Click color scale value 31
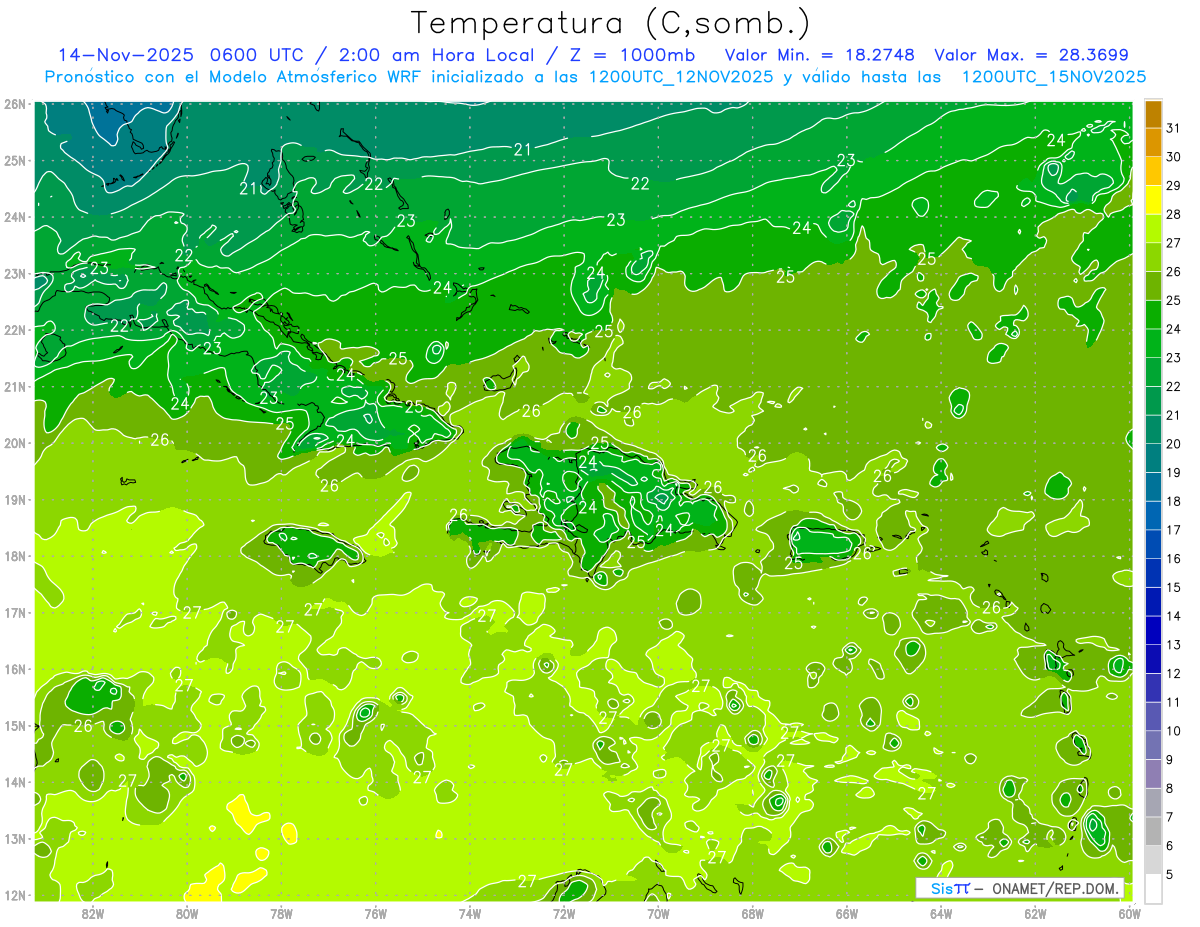This screenshot has width=1200, height=927. pyautogui.click(x=1173, y=129)
